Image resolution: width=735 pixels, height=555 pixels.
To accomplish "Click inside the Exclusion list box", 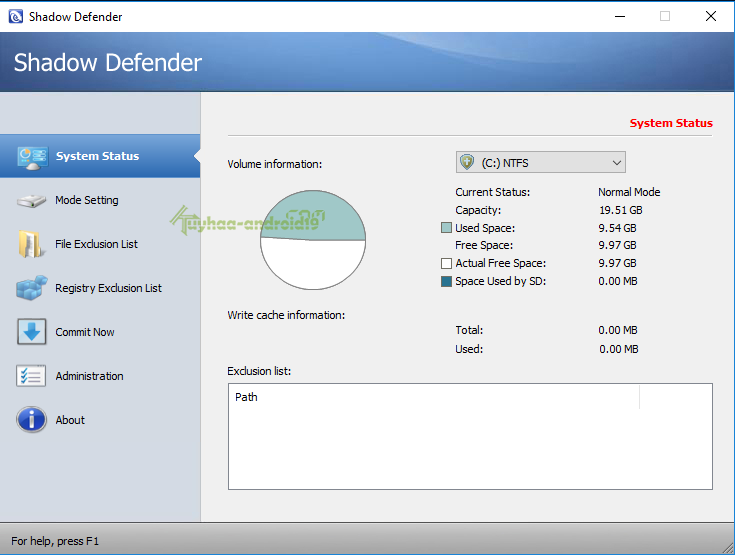I will tap(470, 436).
